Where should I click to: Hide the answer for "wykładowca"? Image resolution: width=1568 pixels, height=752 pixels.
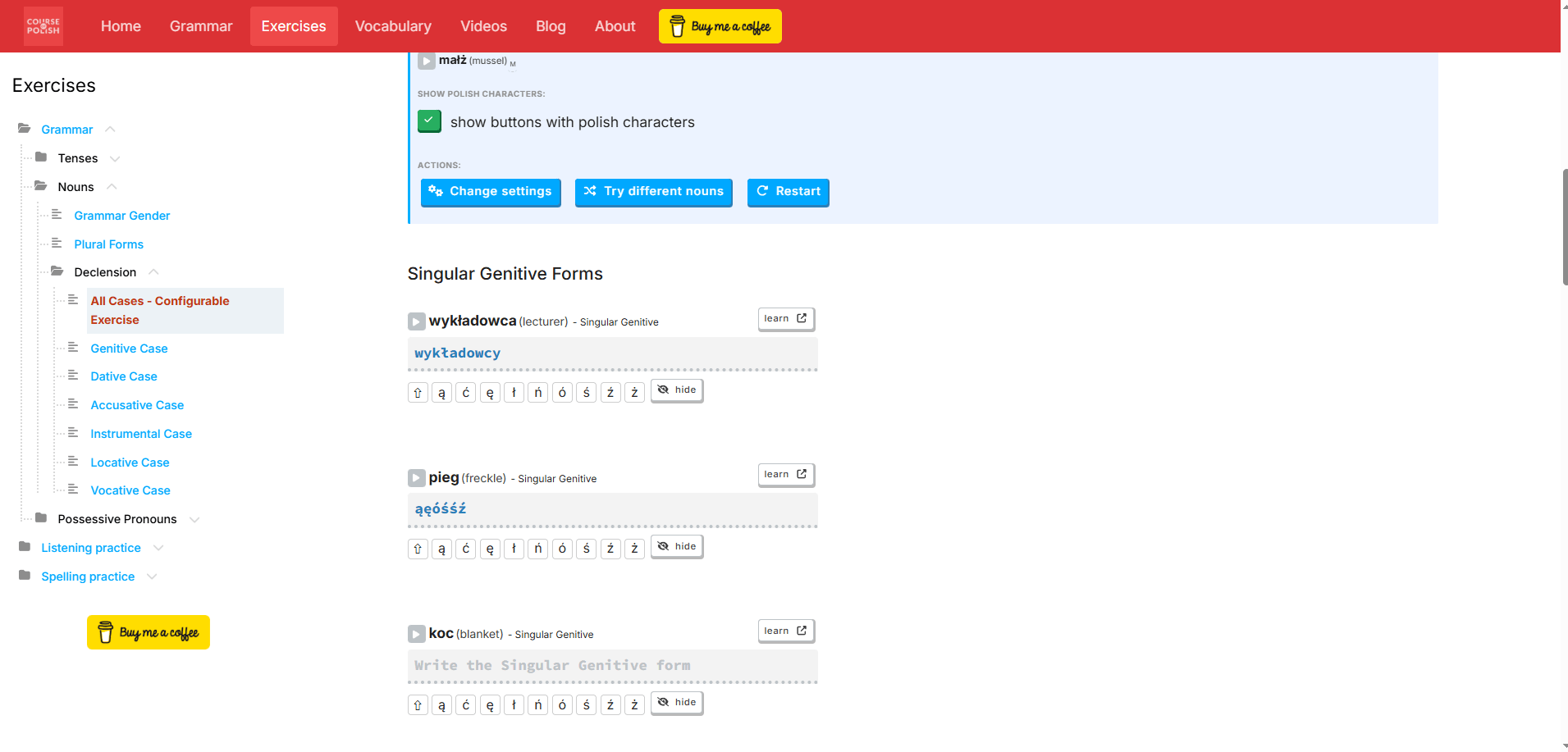676,390
